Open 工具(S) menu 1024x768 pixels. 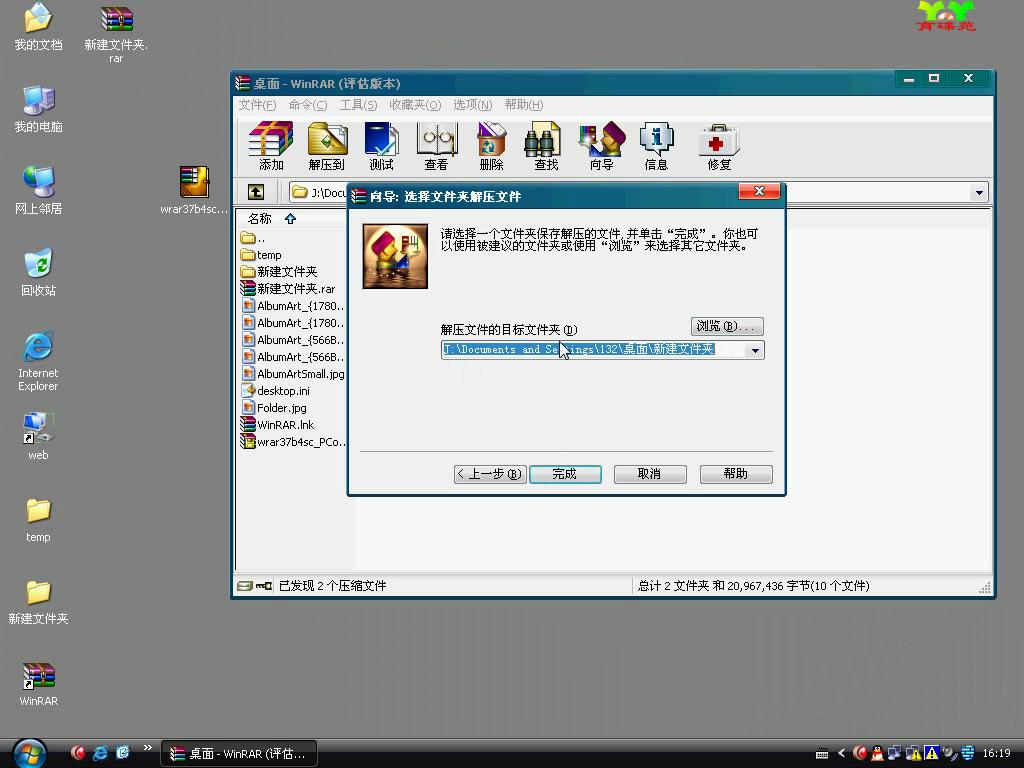coord(358,105)
